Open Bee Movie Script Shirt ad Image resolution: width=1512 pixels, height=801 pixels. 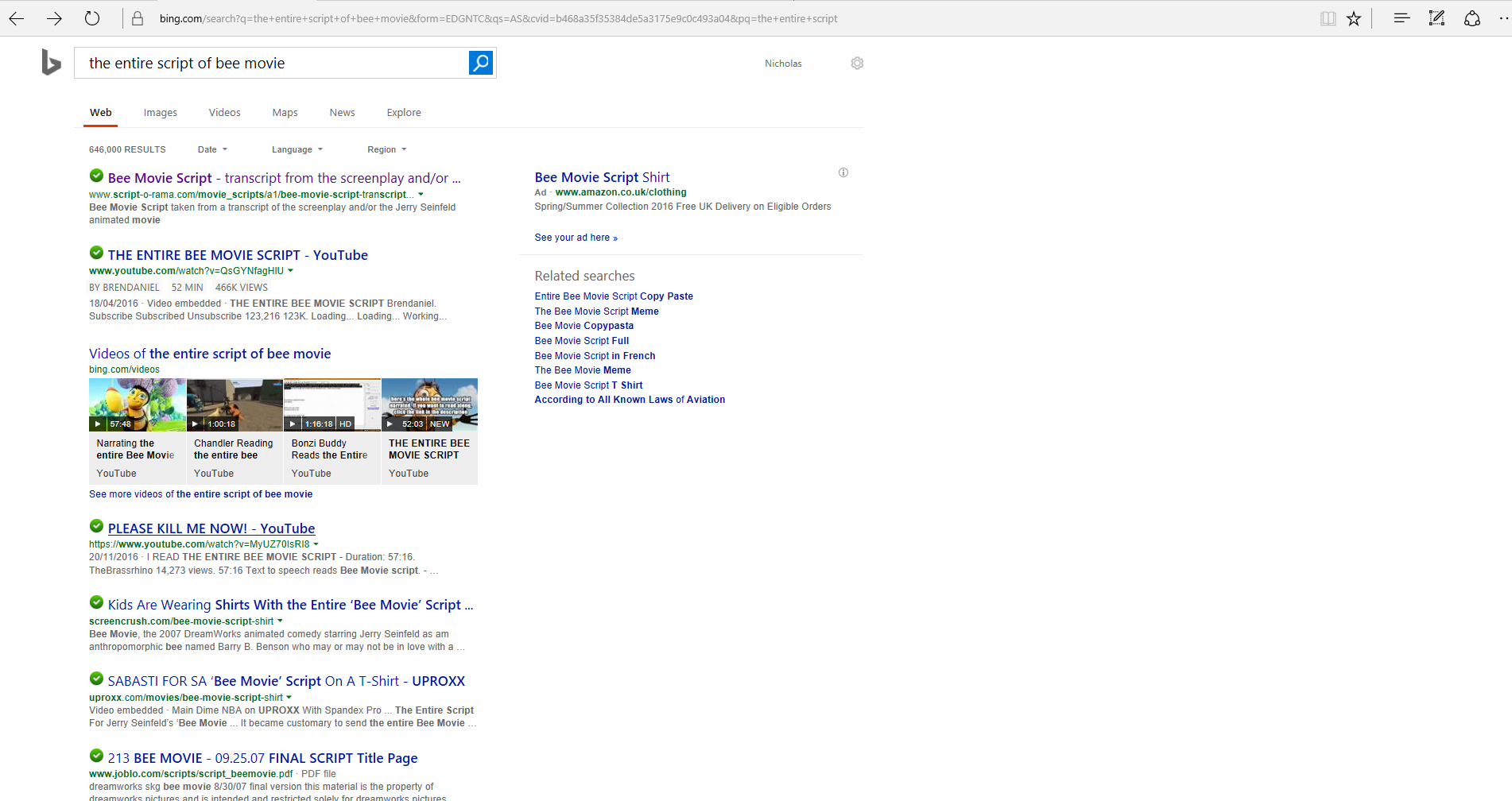click(x=602, y=177)
